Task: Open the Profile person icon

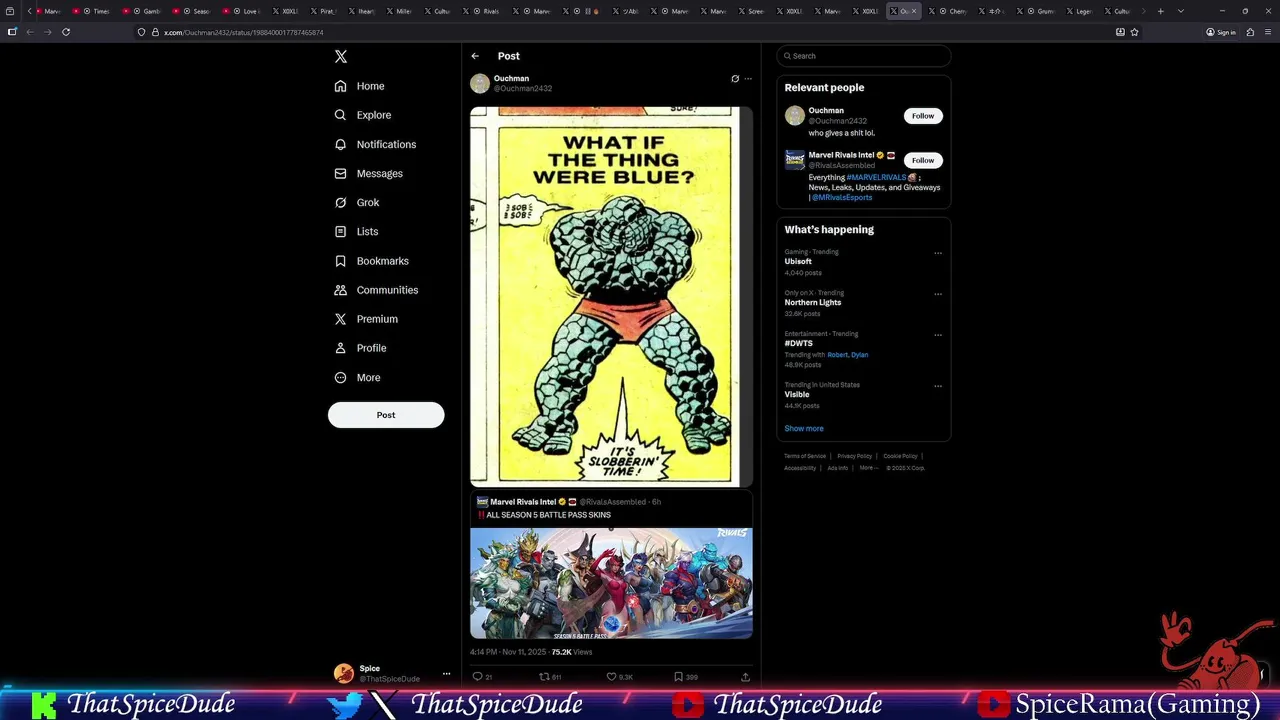Action: (x=341, y=348)
